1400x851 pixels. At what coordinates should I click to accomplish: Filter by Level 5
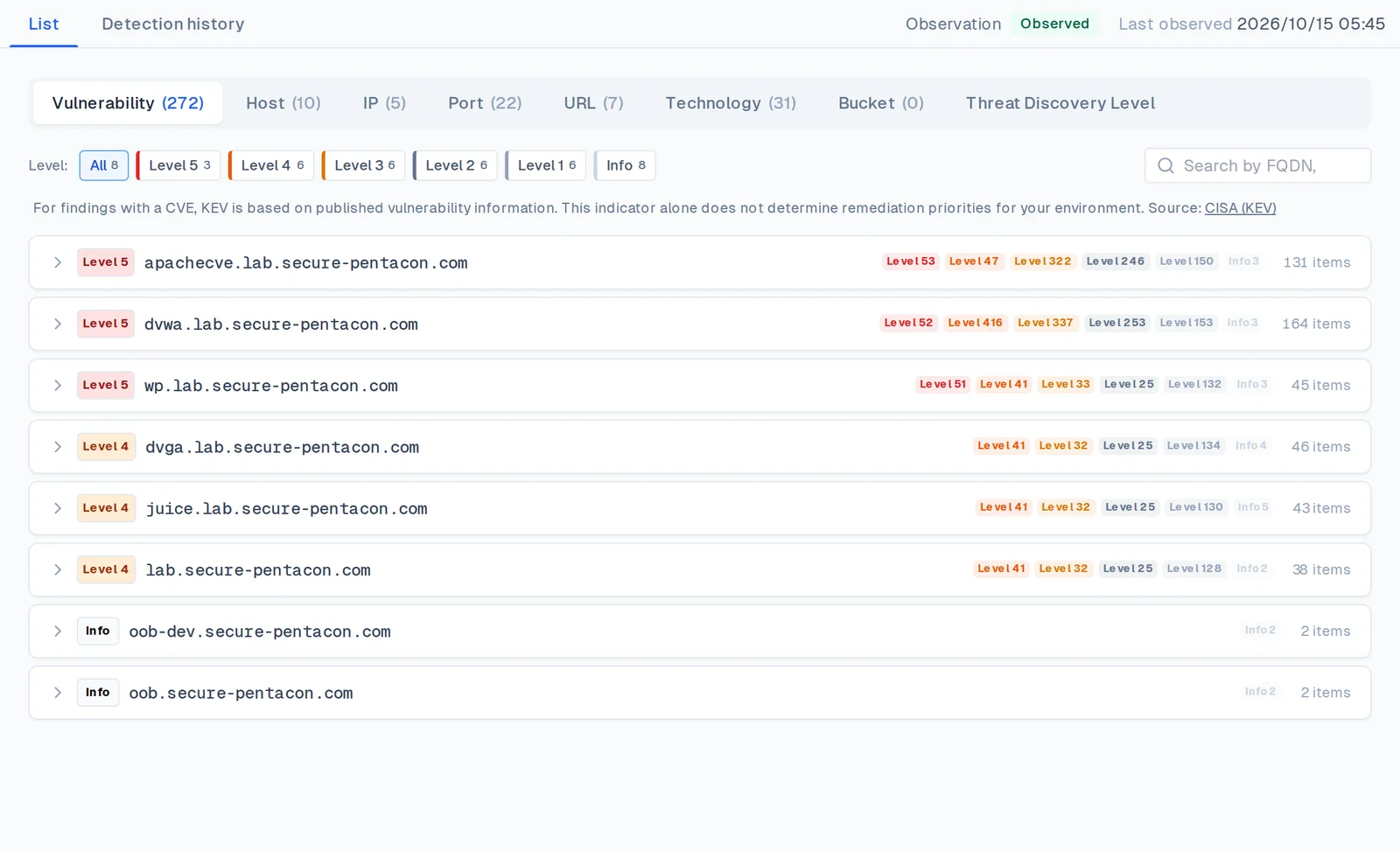(x=178, y=165)
